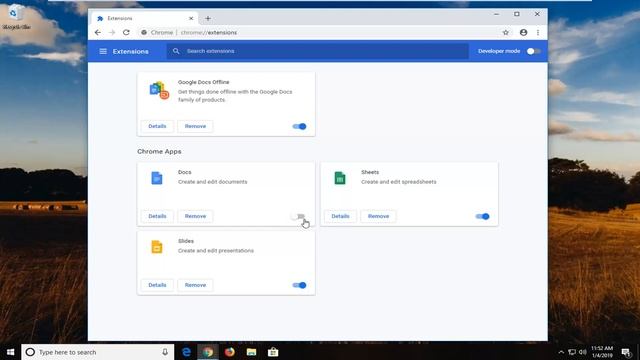Open the Windows Start menu
The image size is (640, 360).
pos(11,352)
